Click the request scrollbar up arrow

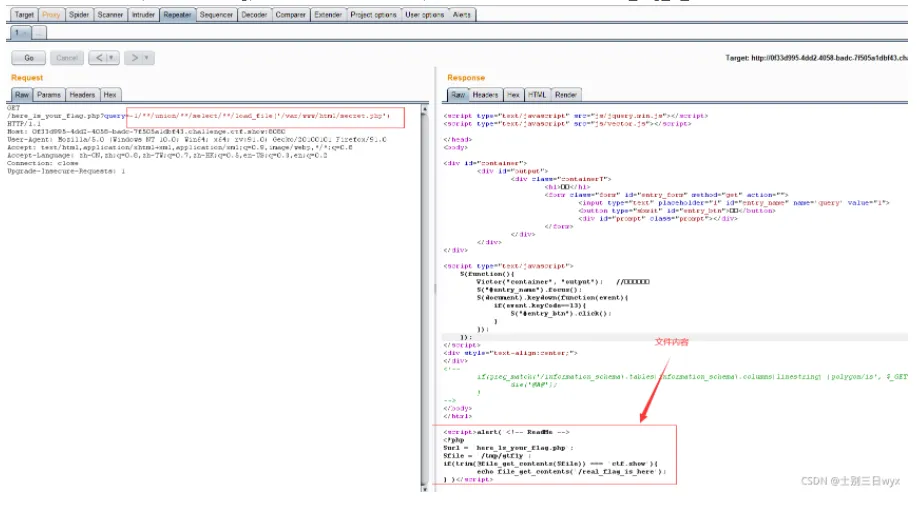pyautogui.click(x=425, y=109)
